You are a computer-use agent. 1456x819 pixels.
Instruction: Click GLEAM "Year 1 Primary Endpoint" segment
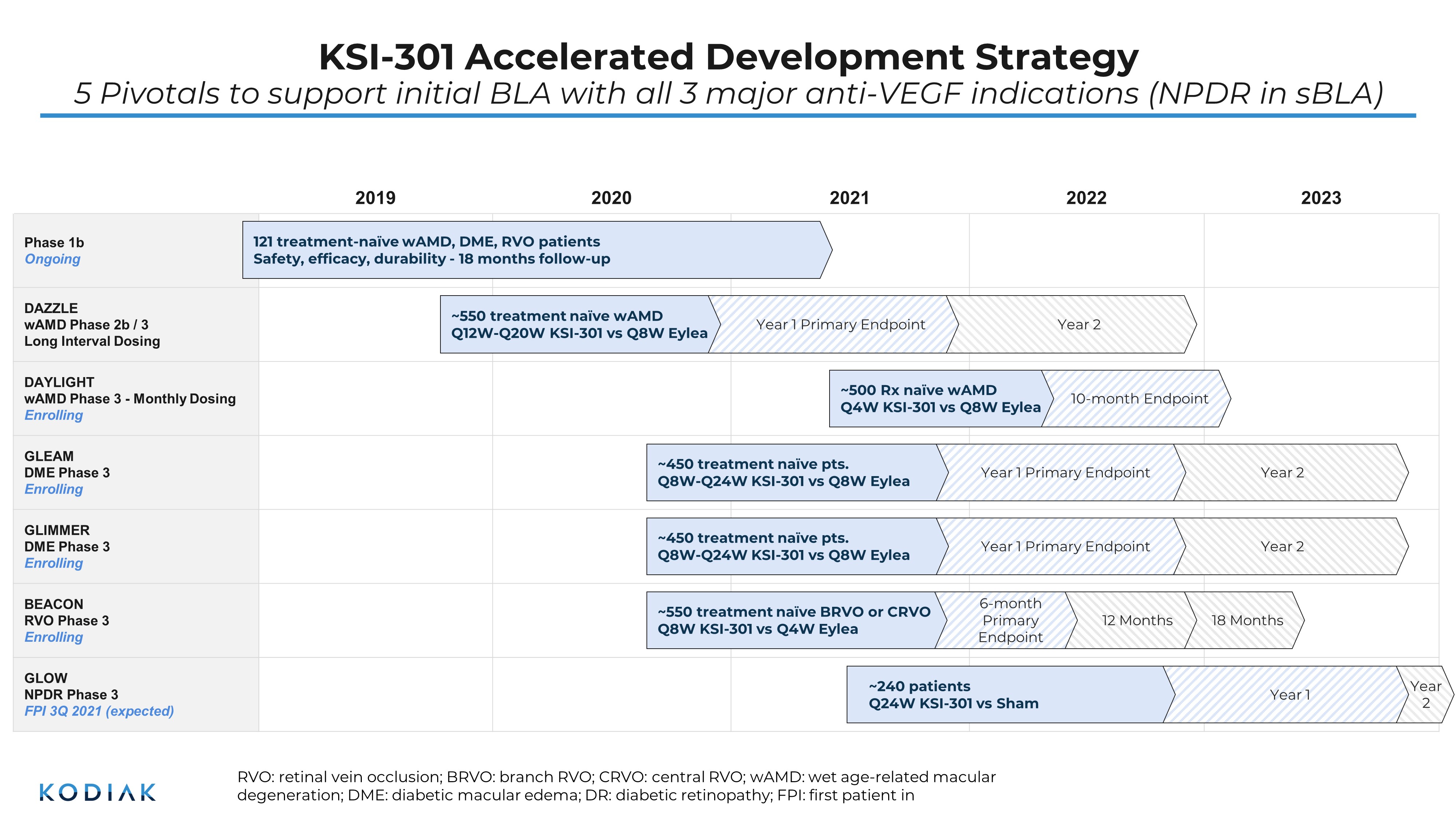[1061, 472]
